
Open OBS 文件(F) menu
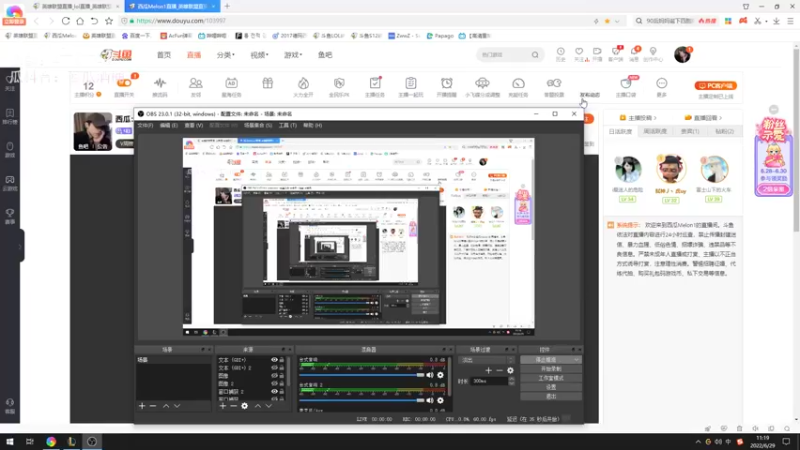pyautogui.click(x=145, y=126)
